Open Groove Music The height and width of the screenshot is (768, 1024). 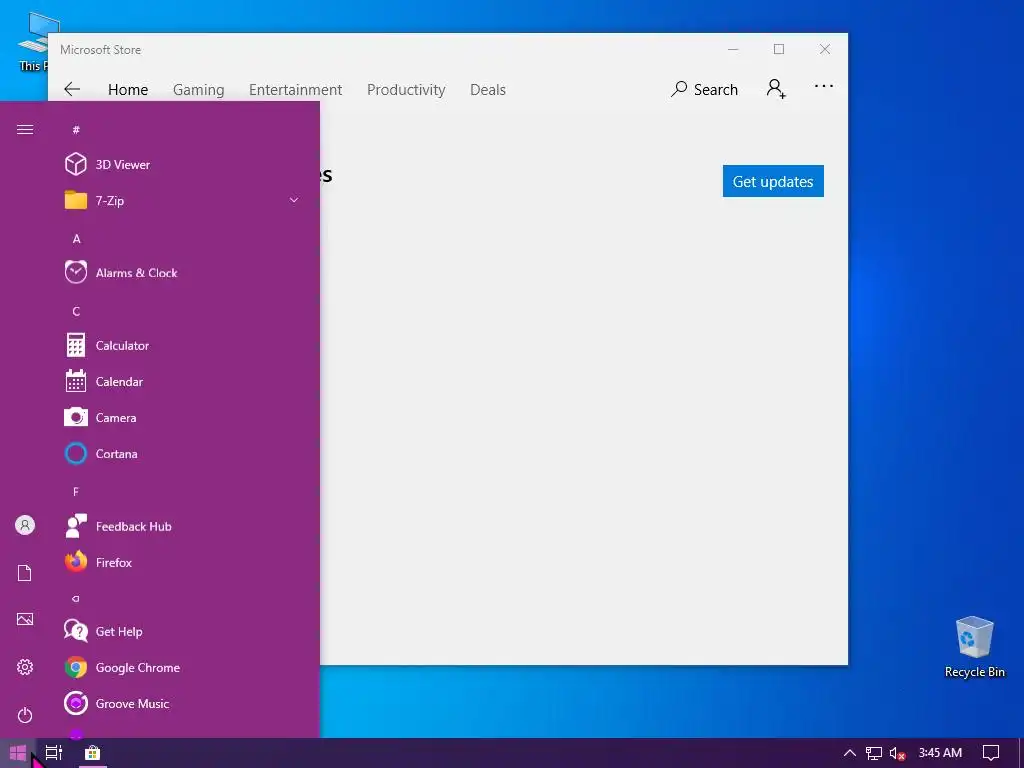tap(183, 703)
